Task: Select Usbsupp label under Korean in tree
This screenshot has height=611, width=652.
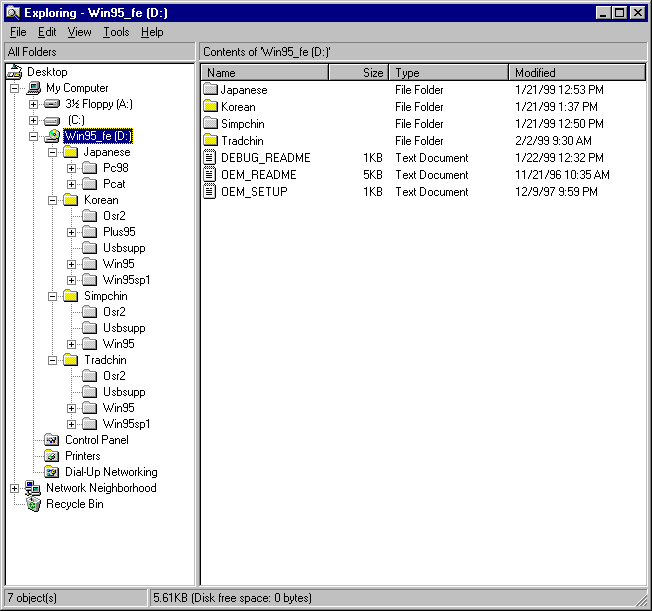Action: tap(124, 248)
